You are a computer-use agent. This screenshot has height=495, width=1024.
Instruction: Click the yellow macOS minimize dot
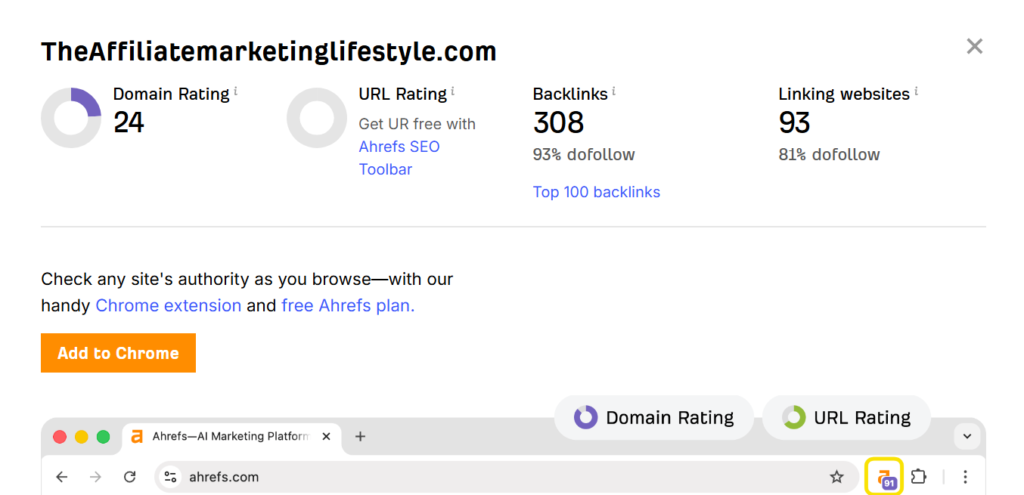click(x=82, y=437)
